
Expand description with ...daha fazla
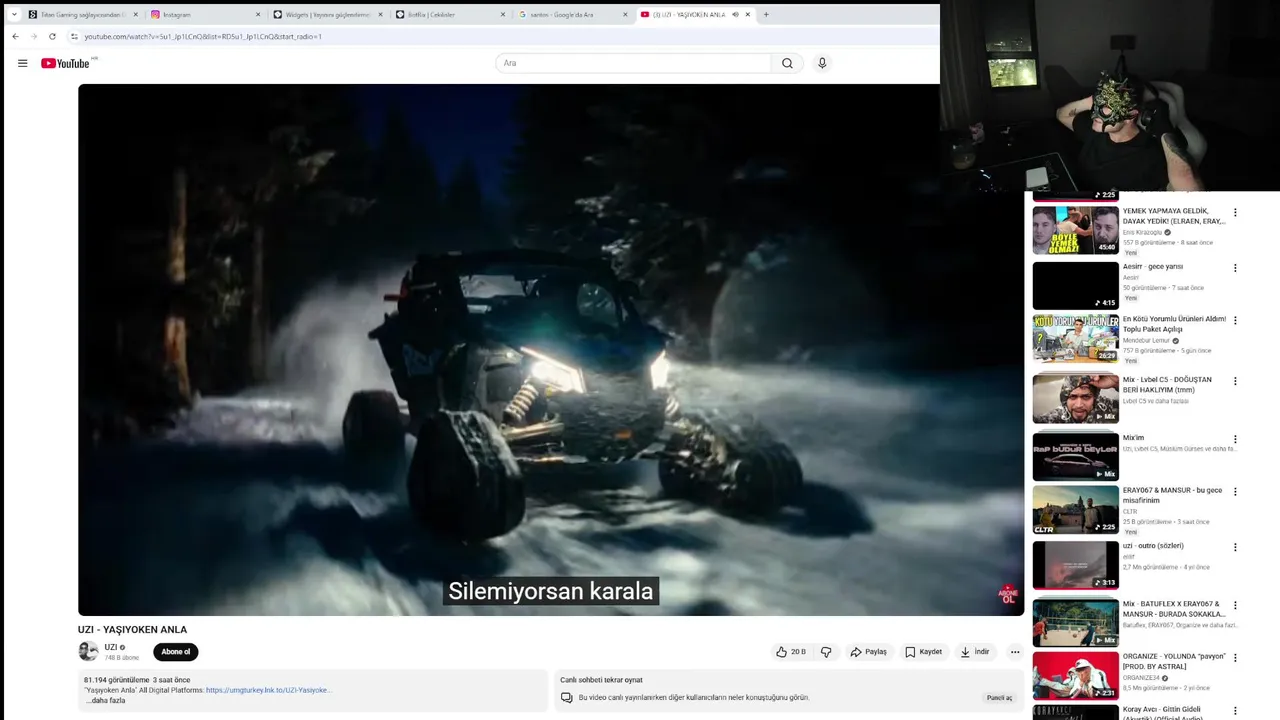106,700
